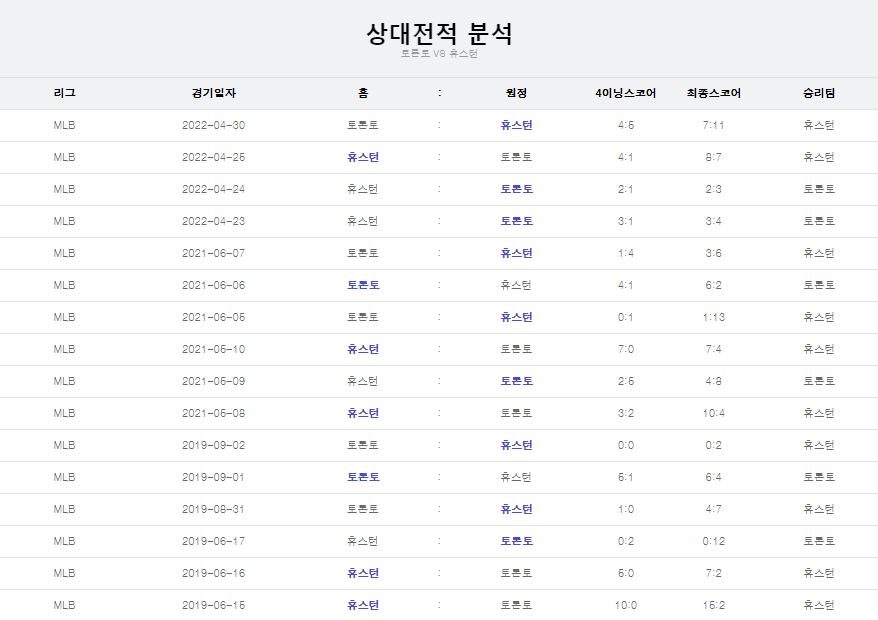Viewport: 878px width, 620px height.
Task: Click 4-inning score 0:2
Action: [626, 541]
